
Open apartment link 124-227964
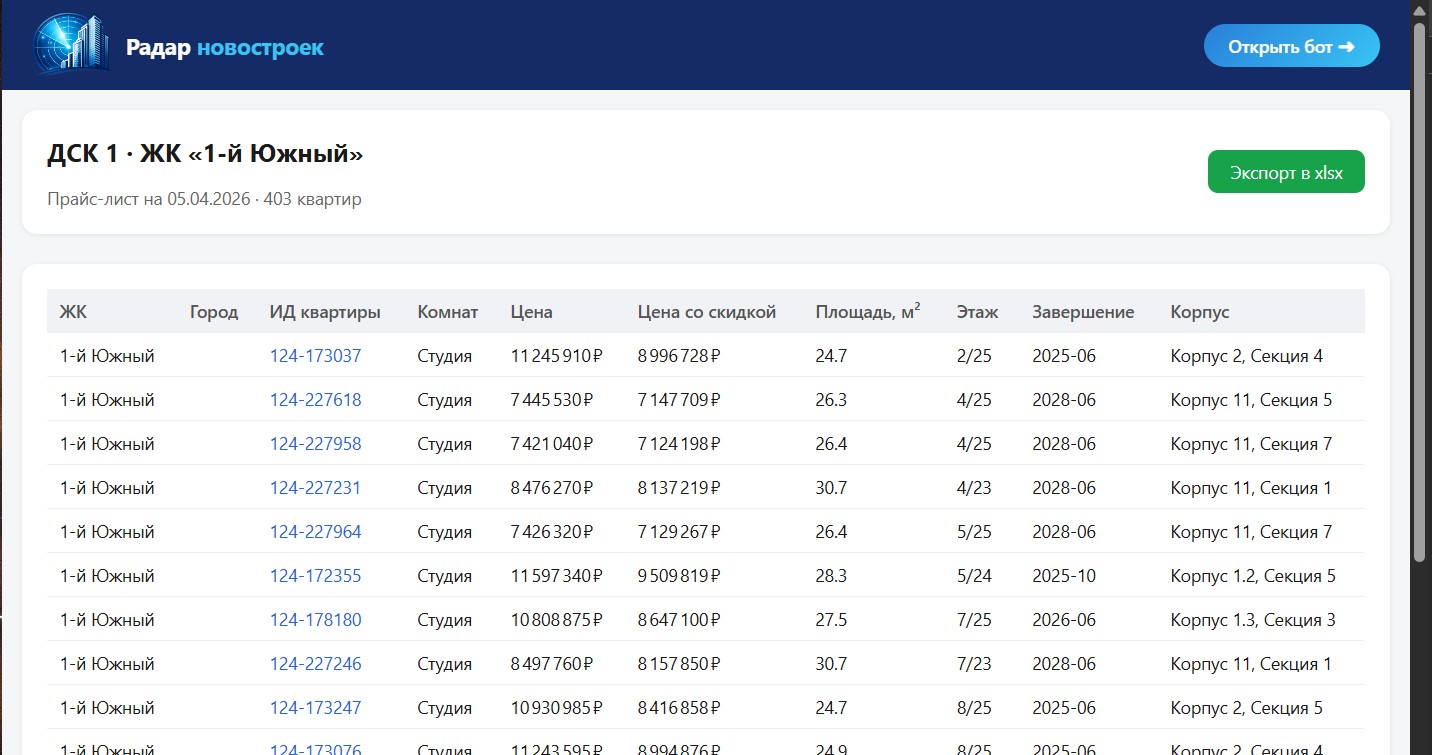click(x=315, y=532)
